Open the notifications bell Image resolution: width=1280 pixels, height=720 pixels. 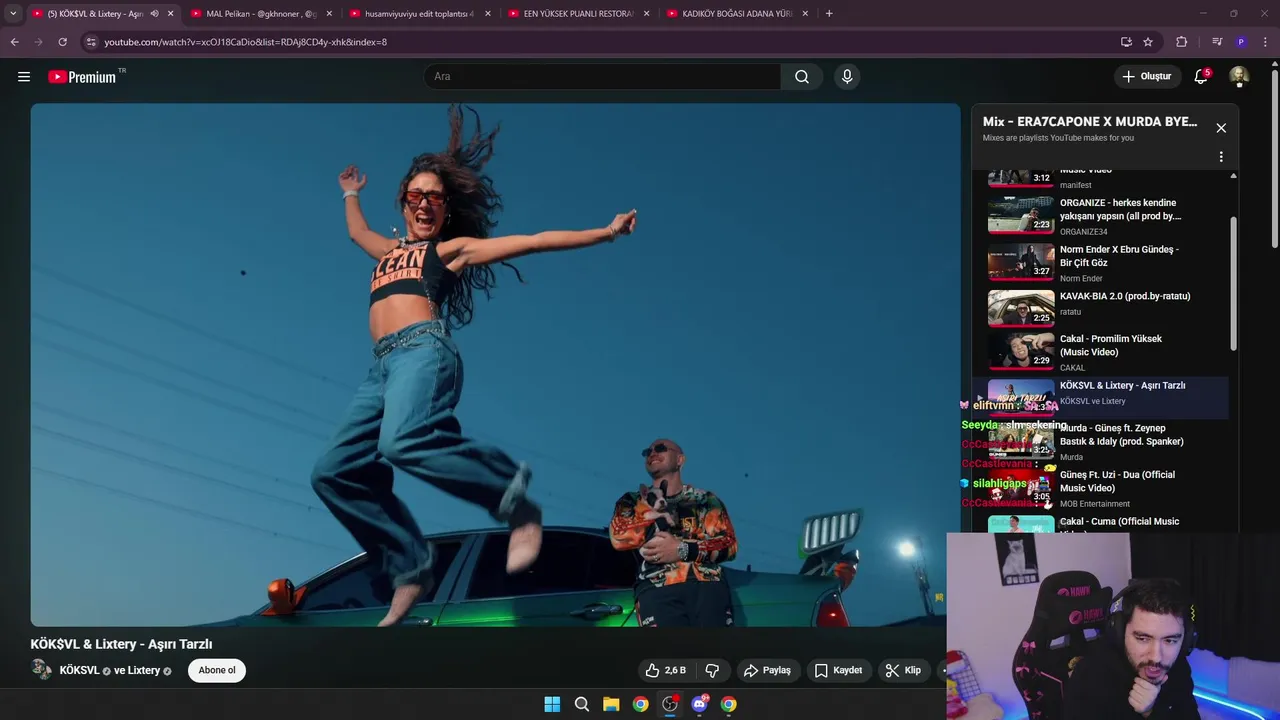[x=1201, y=76]
